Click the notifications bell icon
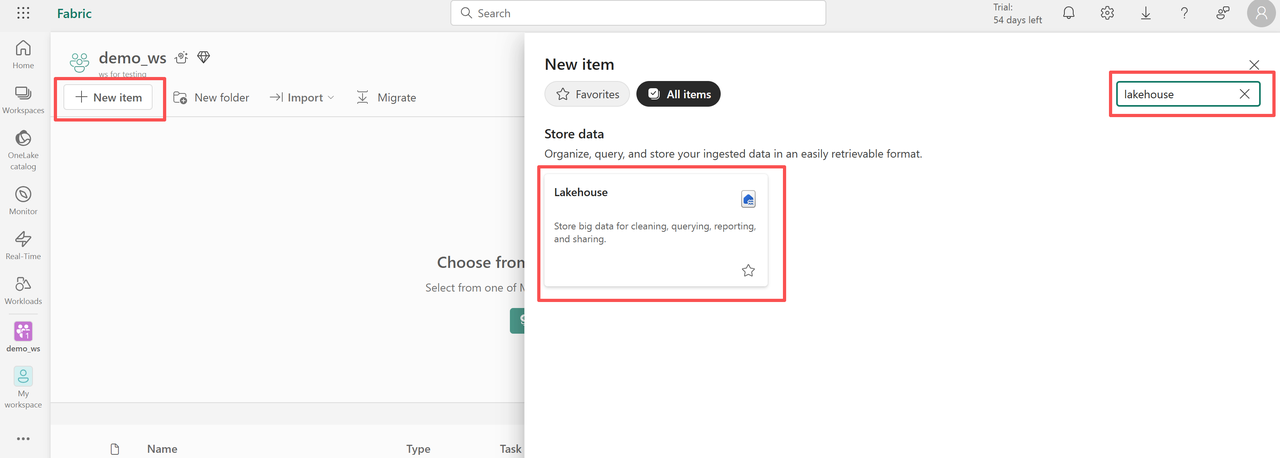Viewport: 1280px width, 458px height. (1069, 14)
